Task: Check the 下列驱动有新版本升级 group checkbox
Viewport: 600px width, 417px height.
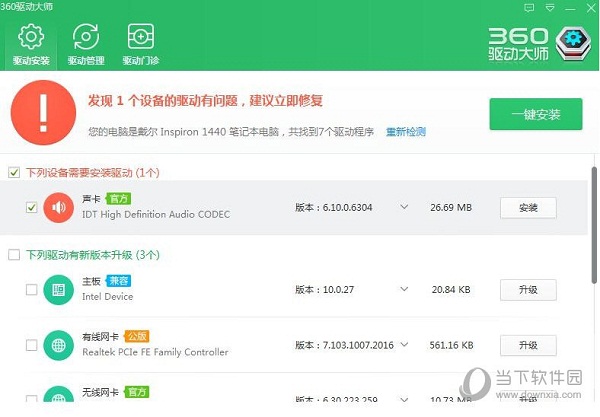Action: click(14, 255)
